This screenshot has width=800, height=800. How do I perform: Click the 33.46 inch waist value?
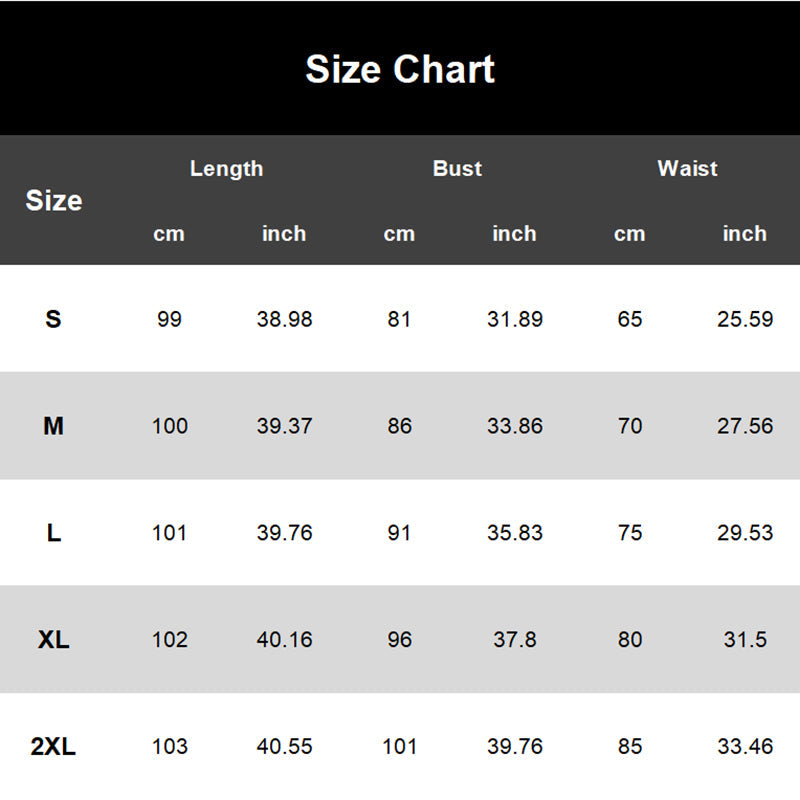pyautogui.click(x=745, y=746)
